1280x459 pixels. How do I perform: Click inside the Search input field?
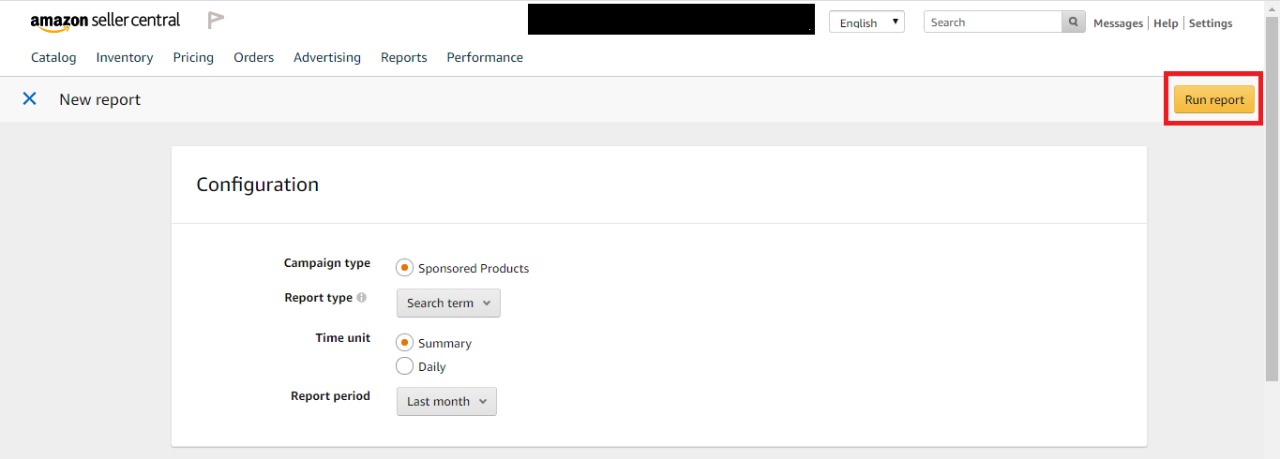[993, 22]
